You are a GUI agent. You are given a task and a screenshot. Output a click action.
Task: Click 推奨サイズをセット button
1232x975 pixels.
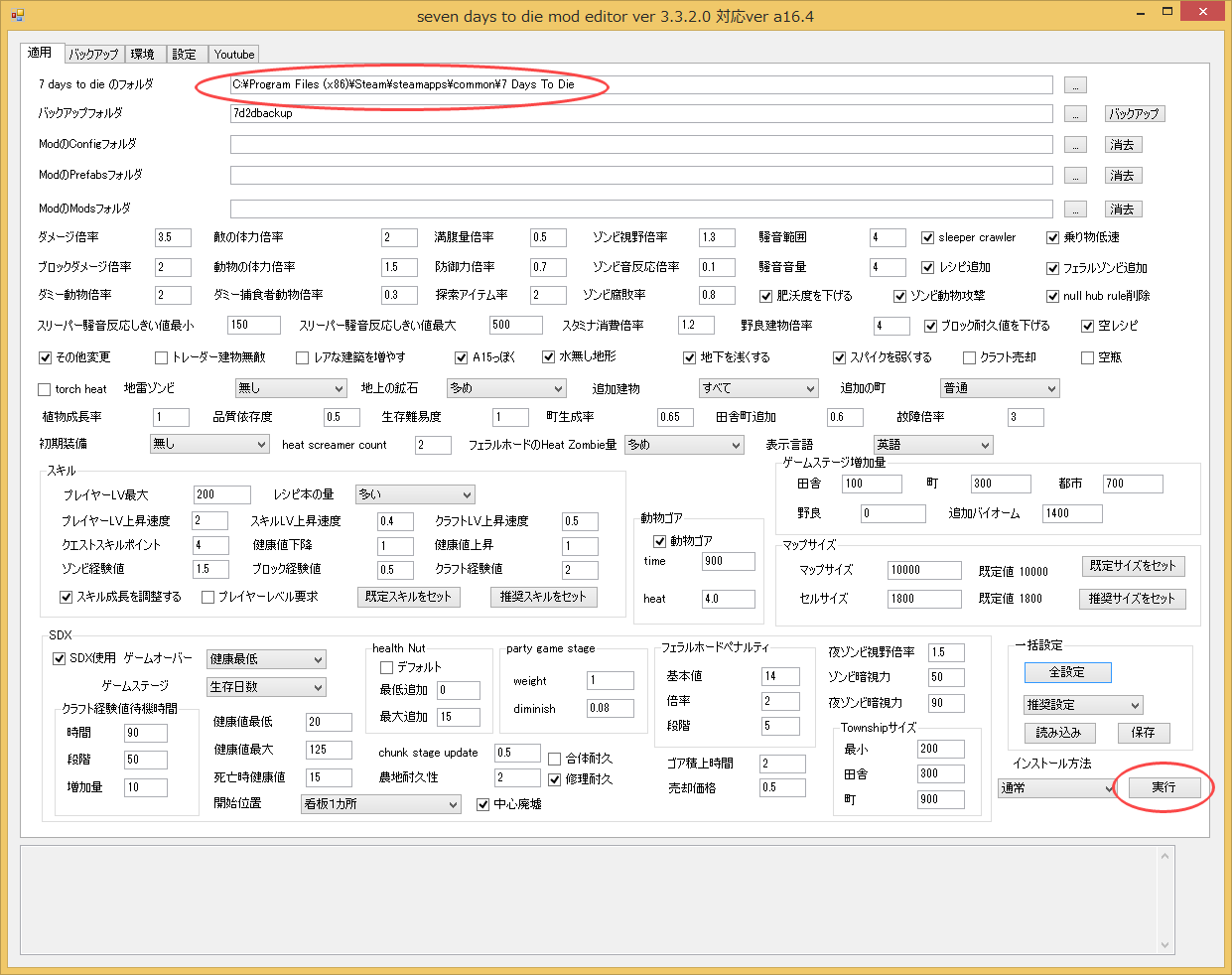click(1132, 599)
